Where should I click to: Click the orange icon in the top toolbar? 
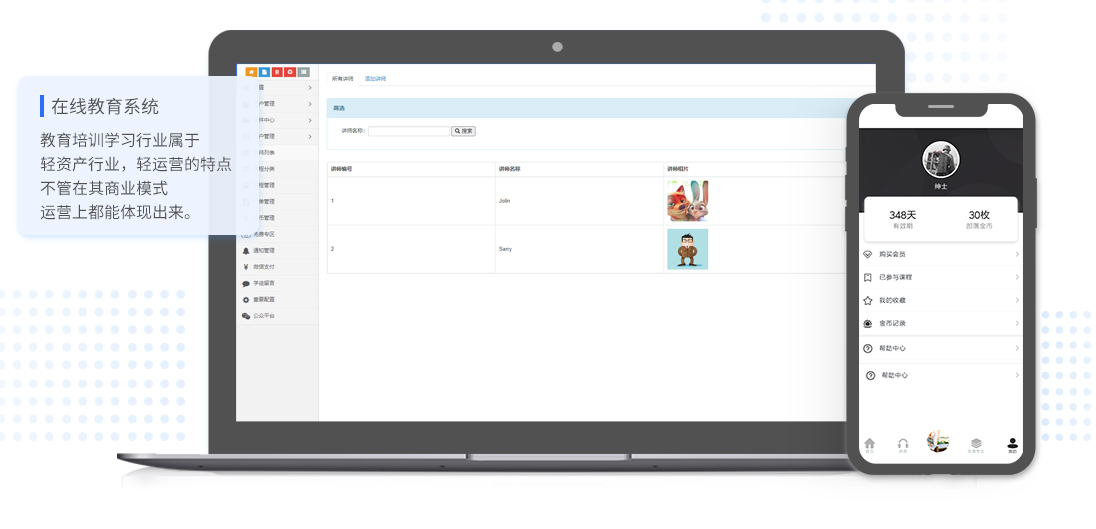pyautogui.click(x=251, y=72)
